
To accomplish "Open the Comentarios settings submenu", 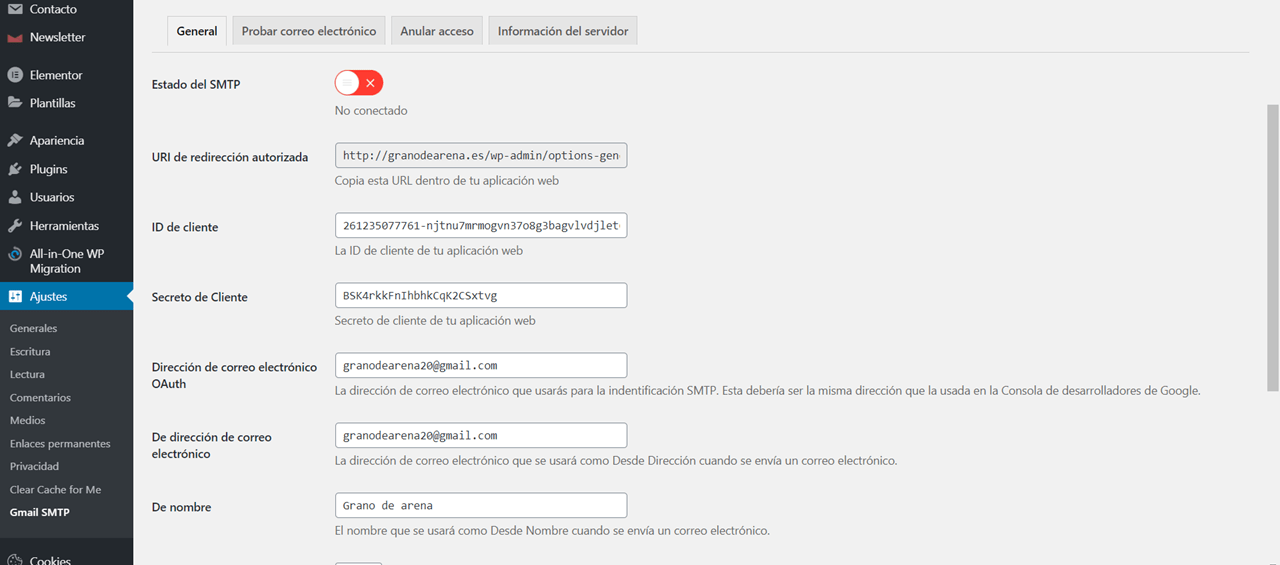I will click(x=40, y=397).
